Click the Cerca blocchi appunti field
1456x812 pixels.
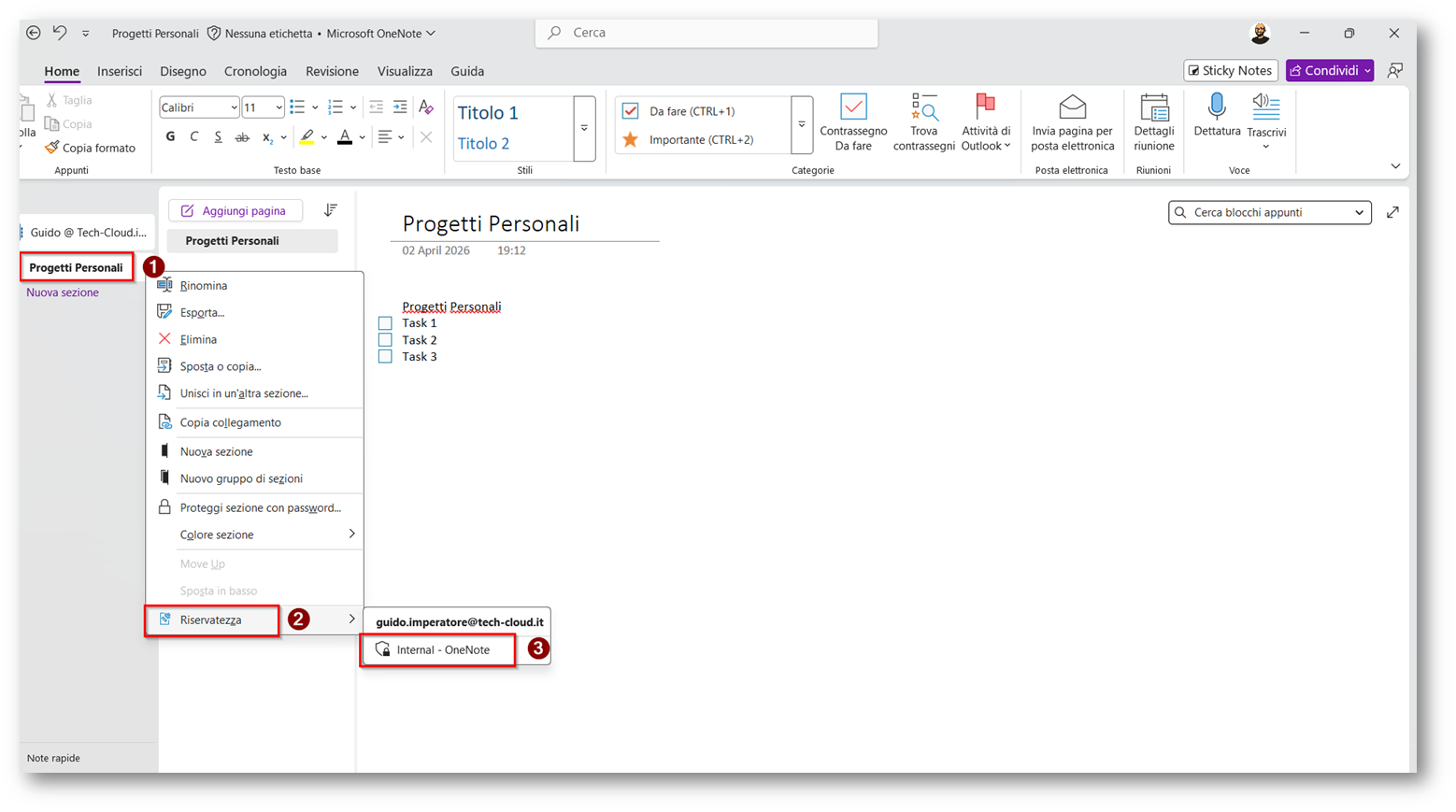[x=1262, y=212]
